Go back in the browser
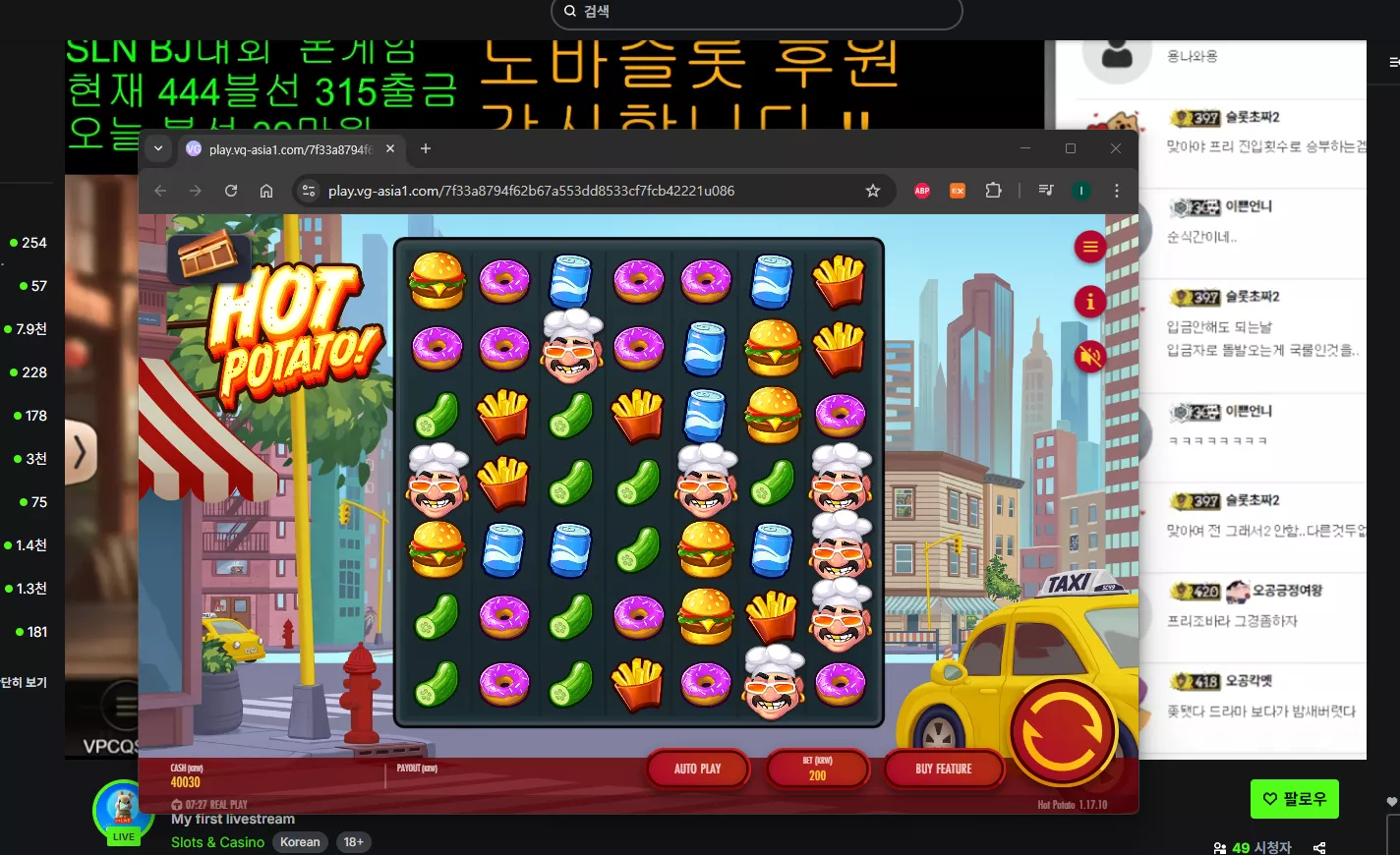This screenshot has height=855, width=1400. click(x=160, y=191)
